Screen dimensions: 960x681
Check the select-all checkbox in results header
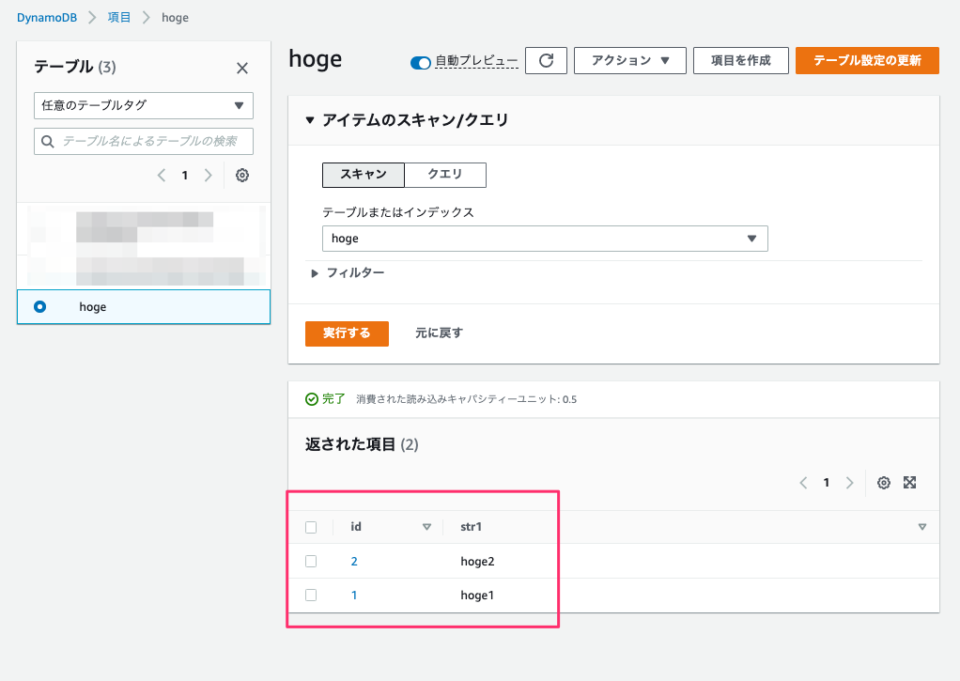[x=311, y=527]
